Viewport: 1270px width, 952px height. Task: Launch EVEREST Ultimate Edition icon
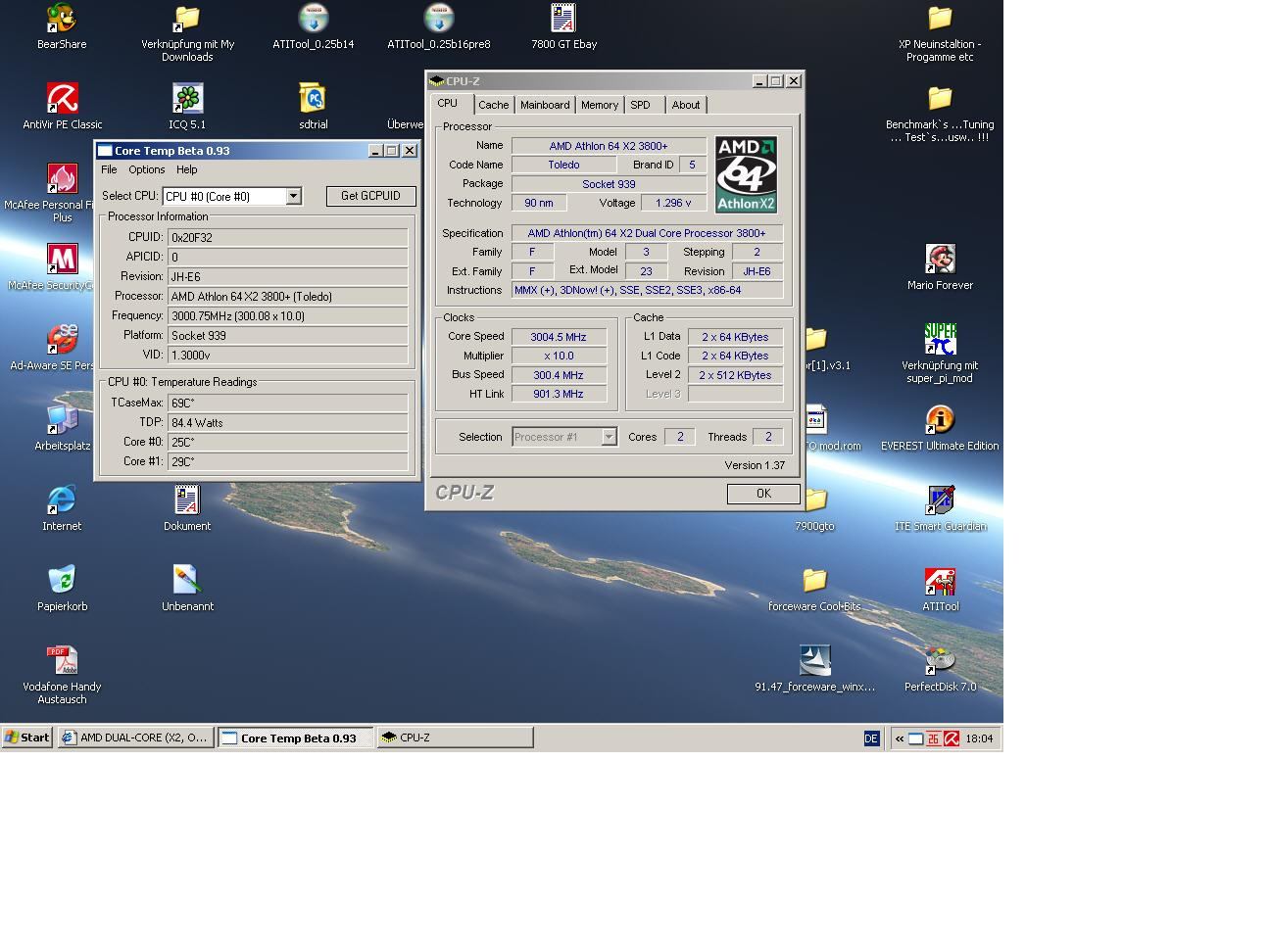coord(940,419)
